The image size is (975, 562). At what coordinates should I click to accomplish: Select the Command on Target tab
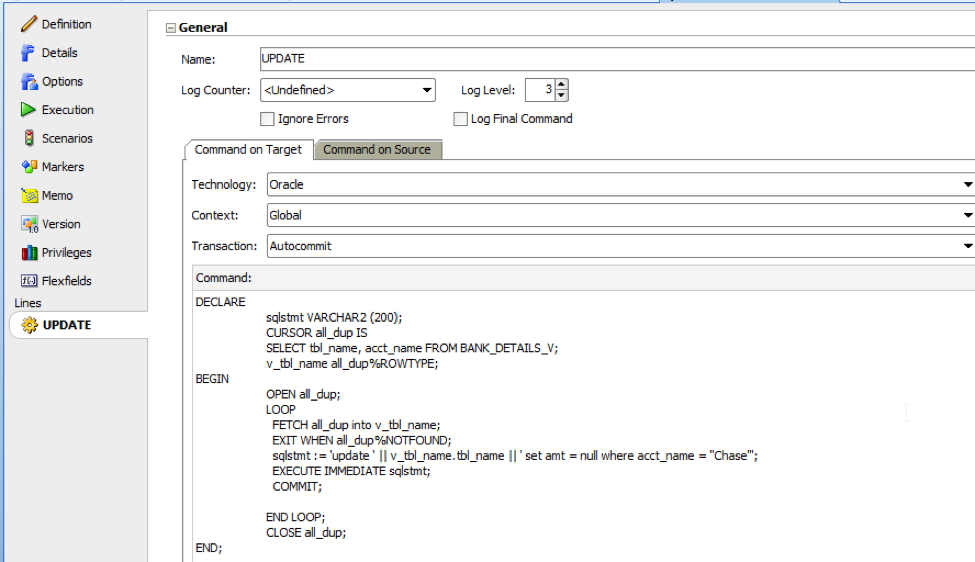(x=248, y=150)
